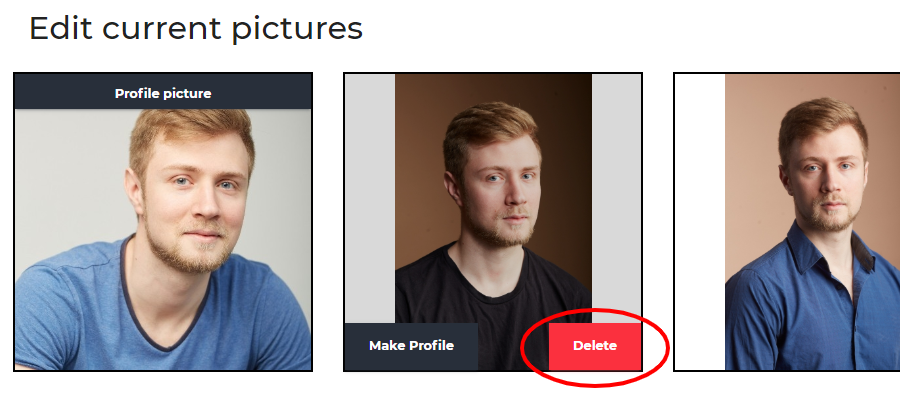
Task: Choose the blue collared shirt photo
Action: click(812, 222)
